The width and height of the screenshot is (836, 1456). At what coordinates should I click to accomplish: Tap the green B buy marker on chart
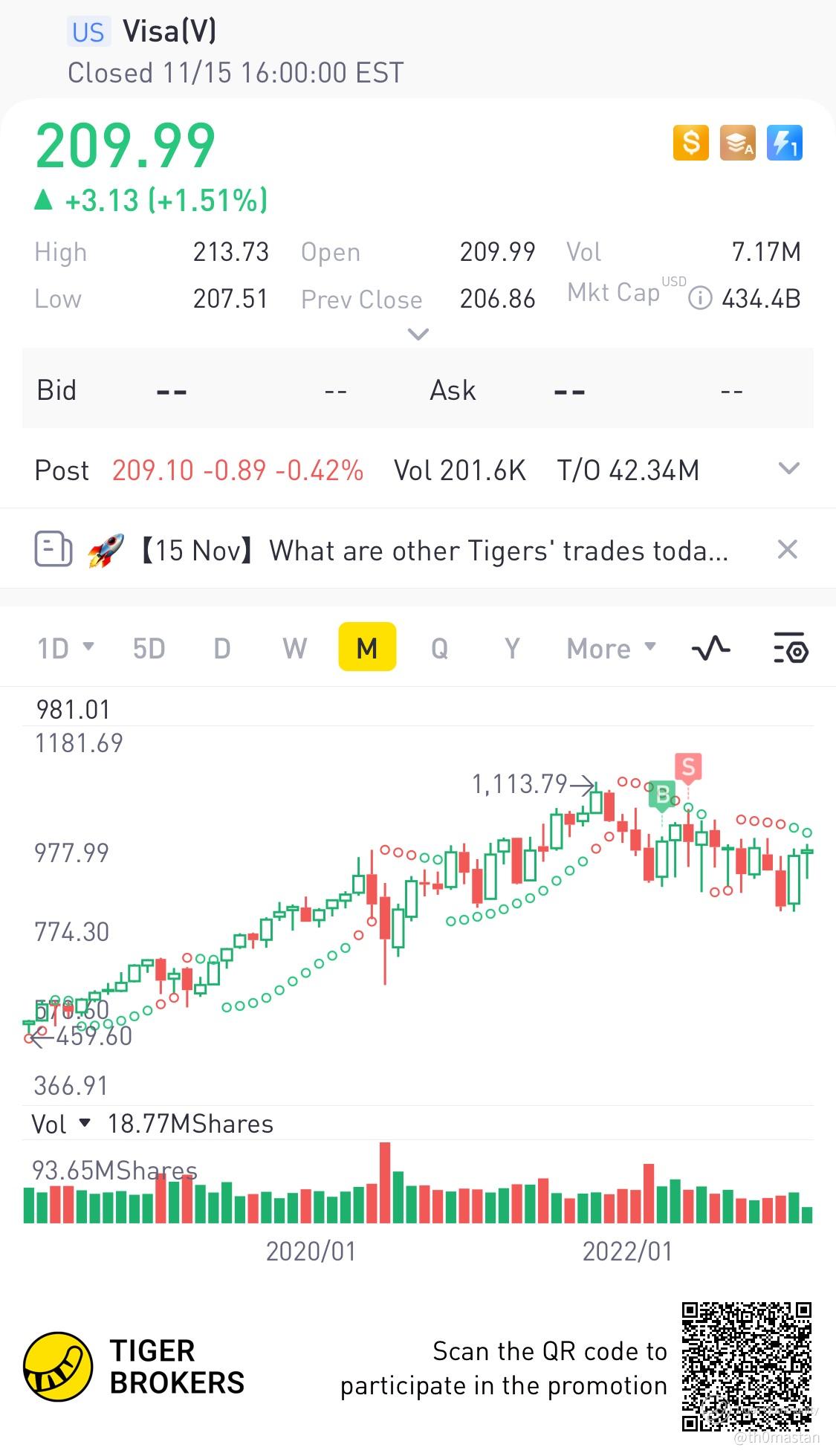(662, 795)
